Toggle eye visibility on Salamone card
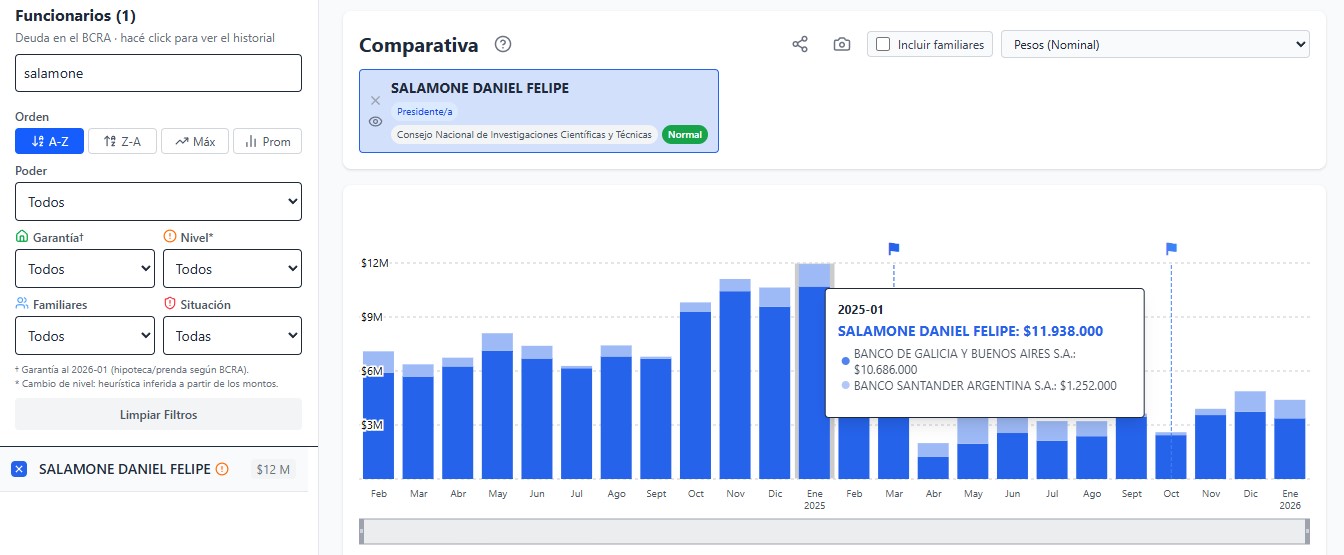This screenshot has height=555, width=1344. pos(375,122)
